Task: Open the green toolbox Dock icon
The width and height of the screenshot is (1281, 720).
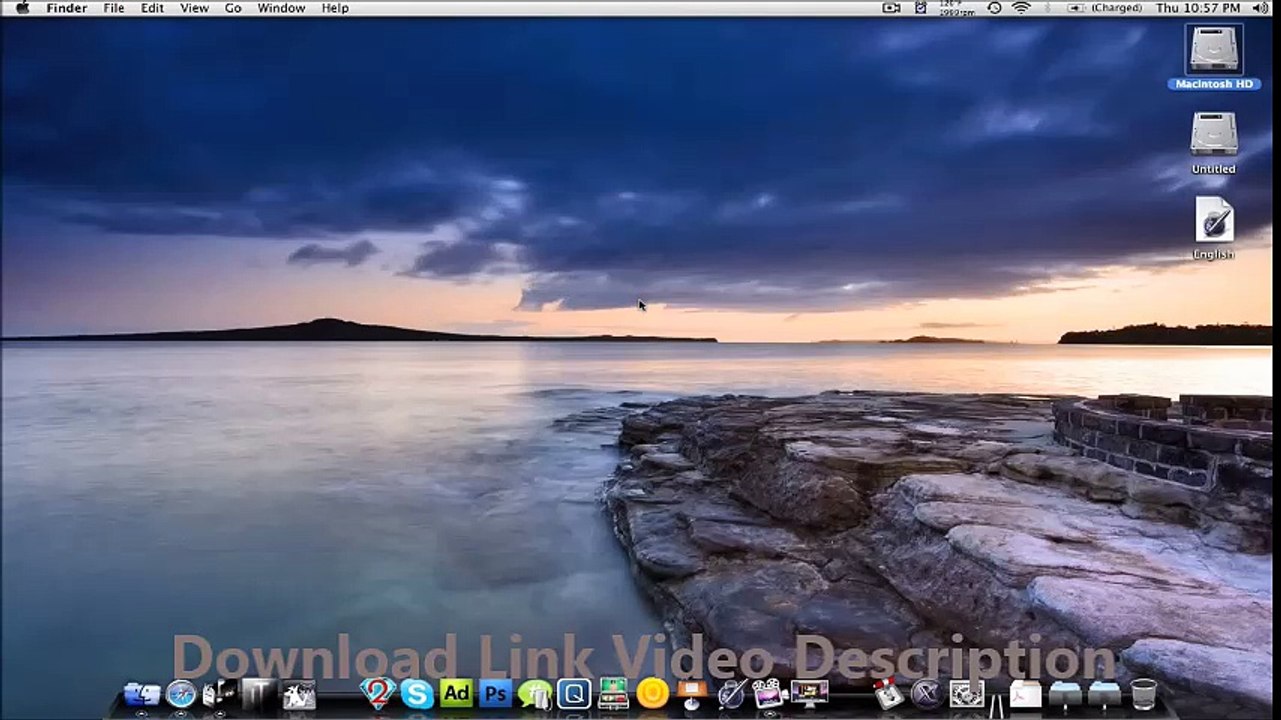Action: [613, 694]
